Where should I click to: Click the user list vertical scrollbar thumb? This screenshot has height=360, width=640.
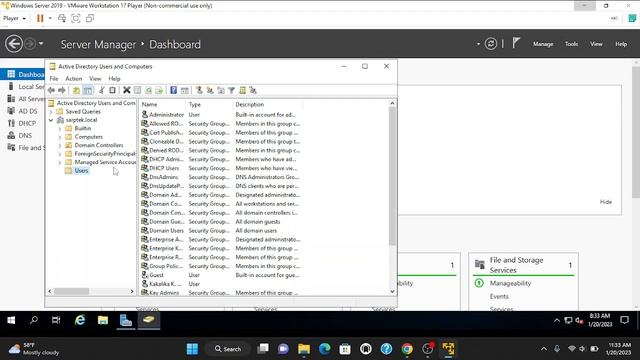click(392, 176)
